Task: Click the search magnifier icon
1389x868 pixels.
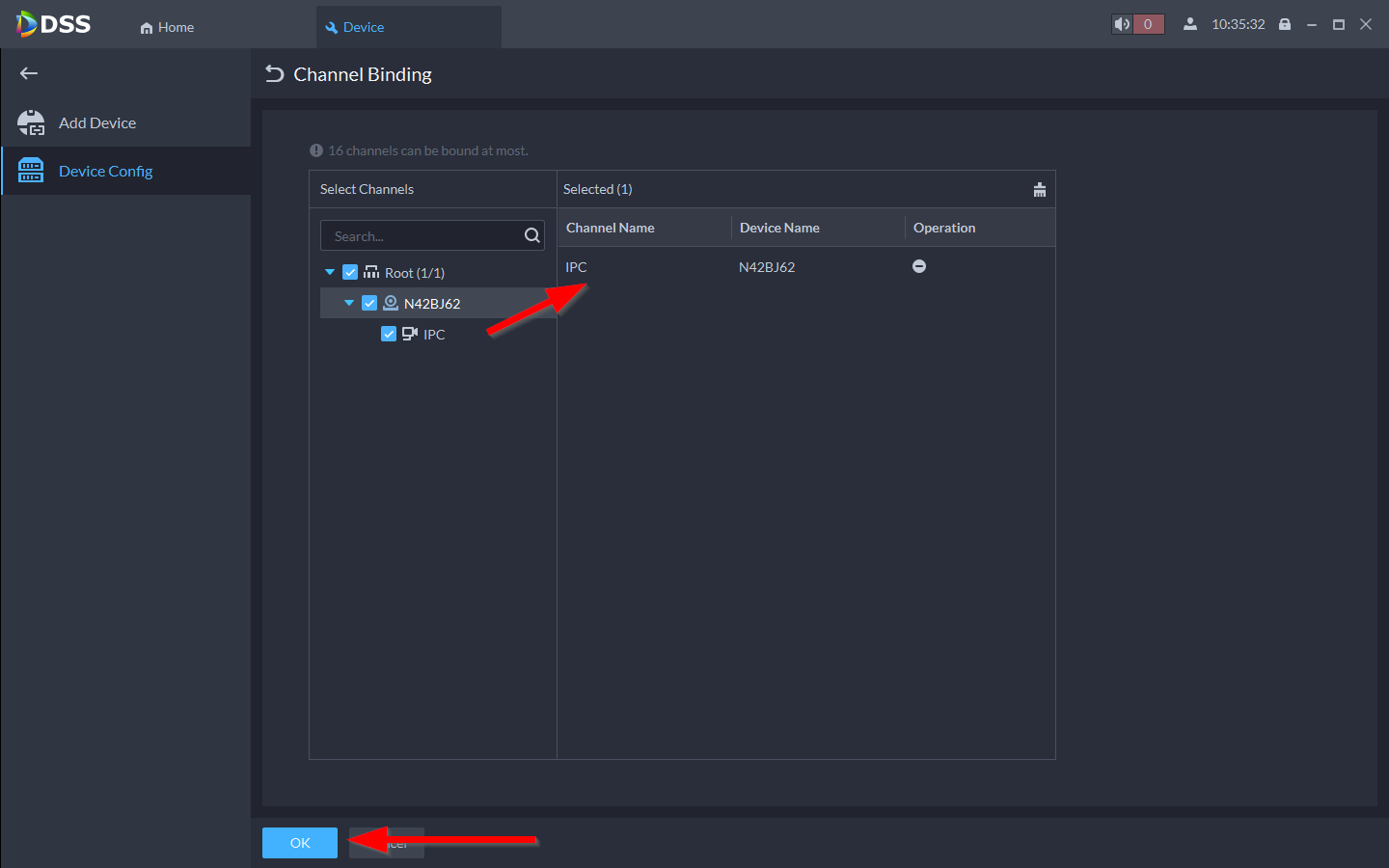Action: [x=531, y=235]
